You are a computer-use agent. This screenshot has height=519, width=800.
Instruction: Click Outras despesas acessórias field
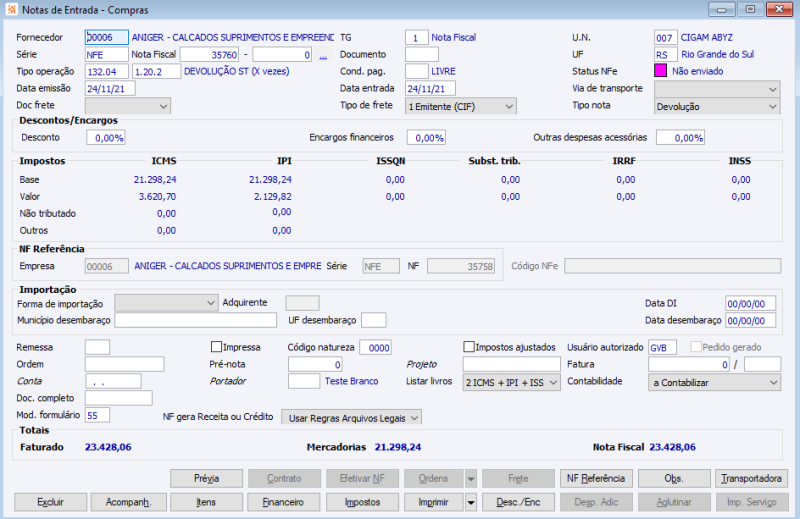tap(681, 138)
